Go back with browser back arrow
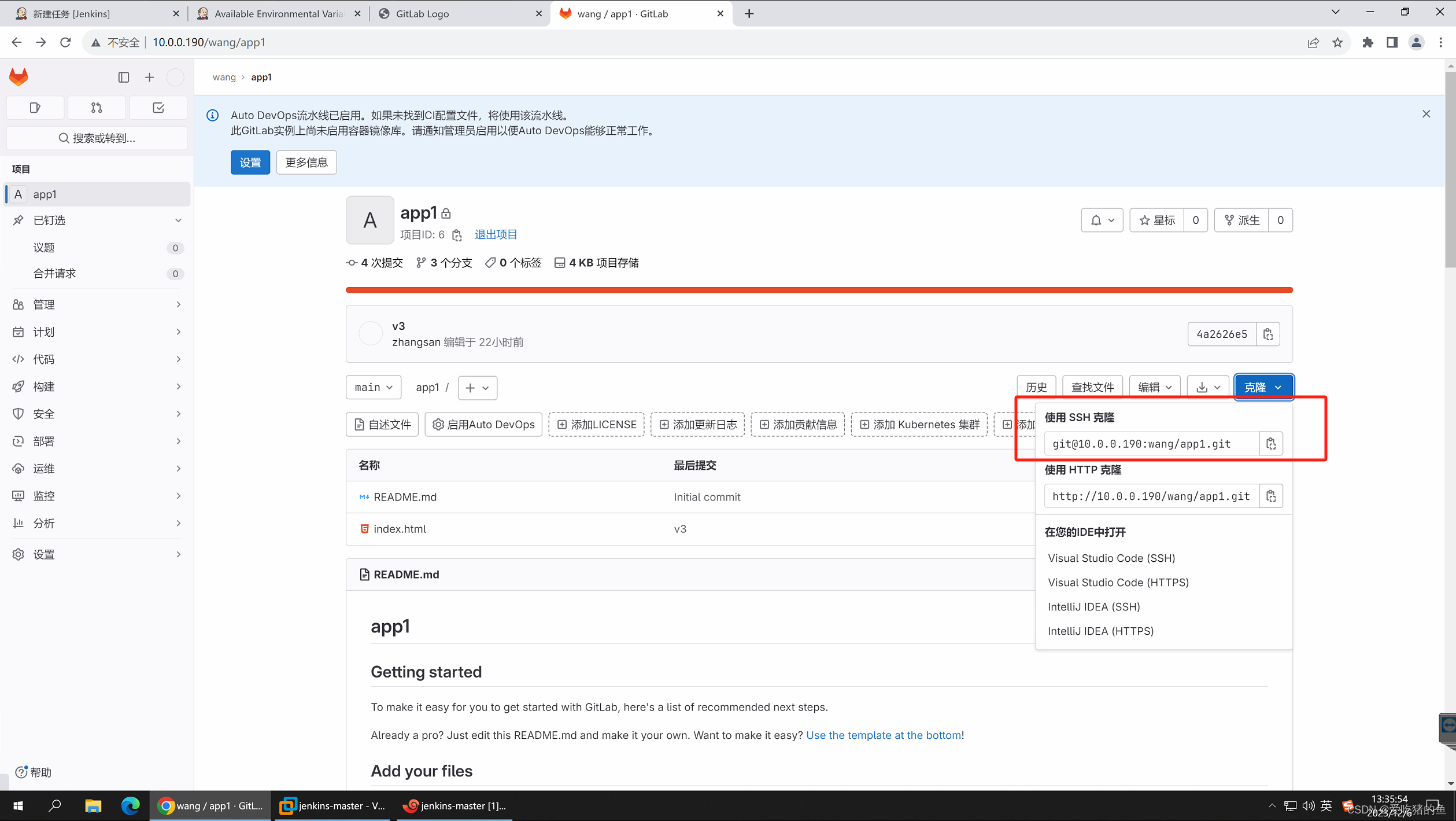 pos(16,42)
